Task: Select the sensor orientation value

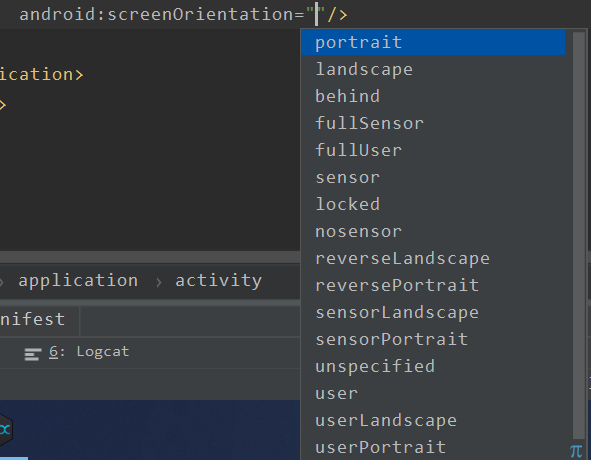Action: [433, 177]
